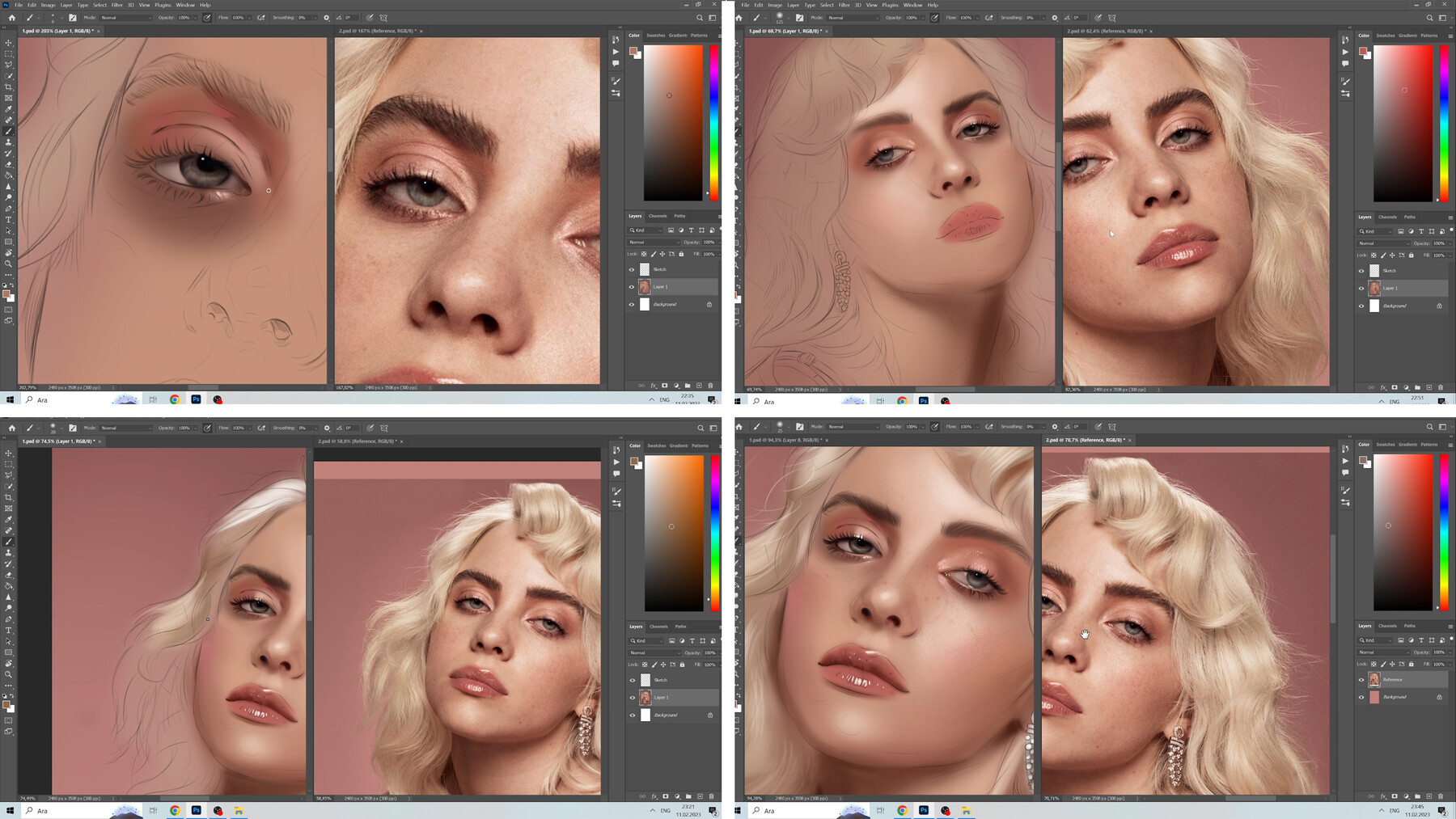Hide Layer 1 in top-left window
Screen dimensions: 1456x819
[632, 287]
